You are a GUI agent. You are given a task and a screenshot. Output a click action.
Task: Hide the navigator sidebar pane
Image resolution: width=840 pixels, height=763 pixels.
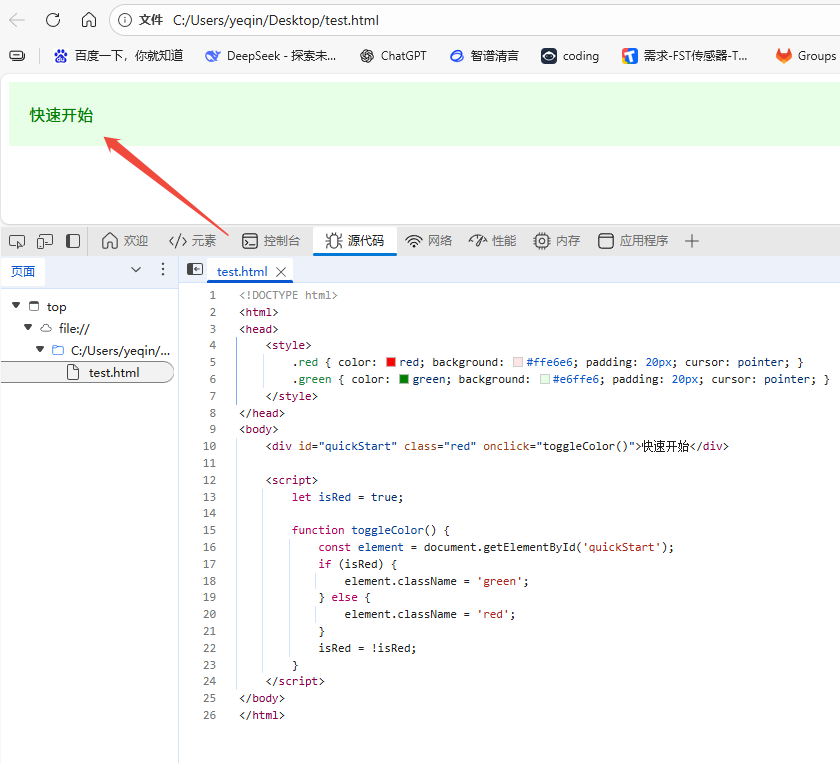click(x=195, y=270)
